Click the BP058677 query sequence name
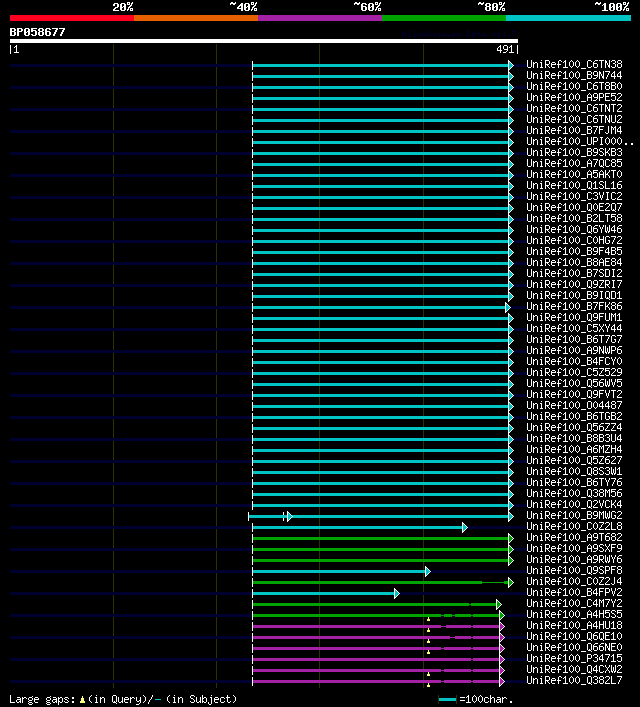The height and width of the screenshot is (707, 640). (x=37, y=32)
